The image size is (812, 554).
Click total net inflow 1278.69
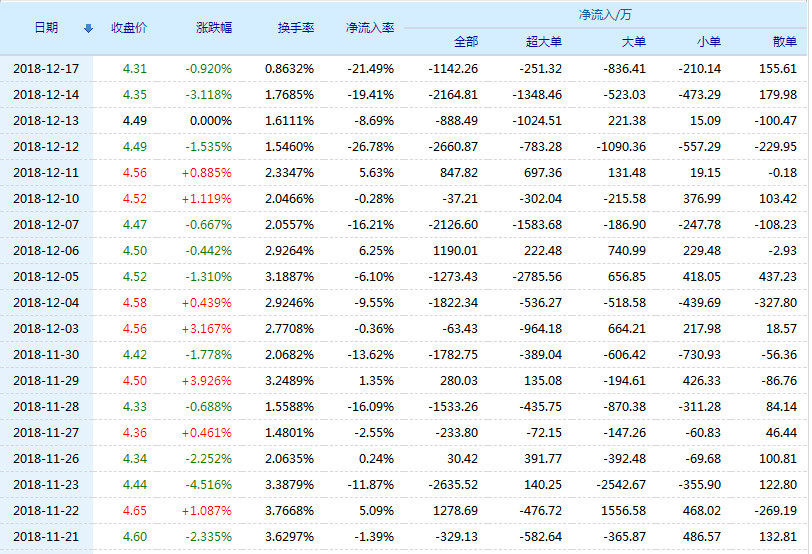pyautogui.click(x=455, y=511)
